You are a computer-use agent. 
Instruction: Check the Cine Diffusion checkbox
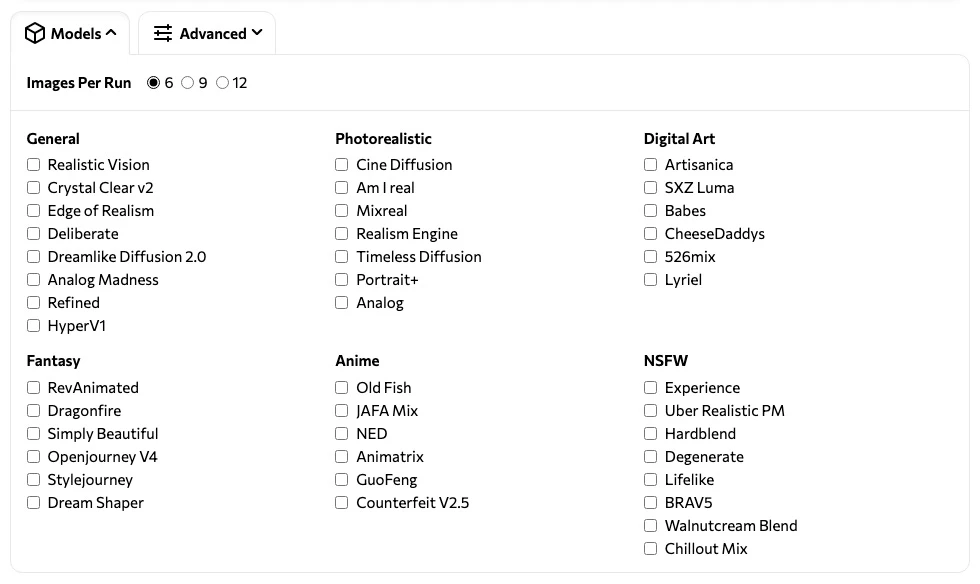tap(342, 165)
